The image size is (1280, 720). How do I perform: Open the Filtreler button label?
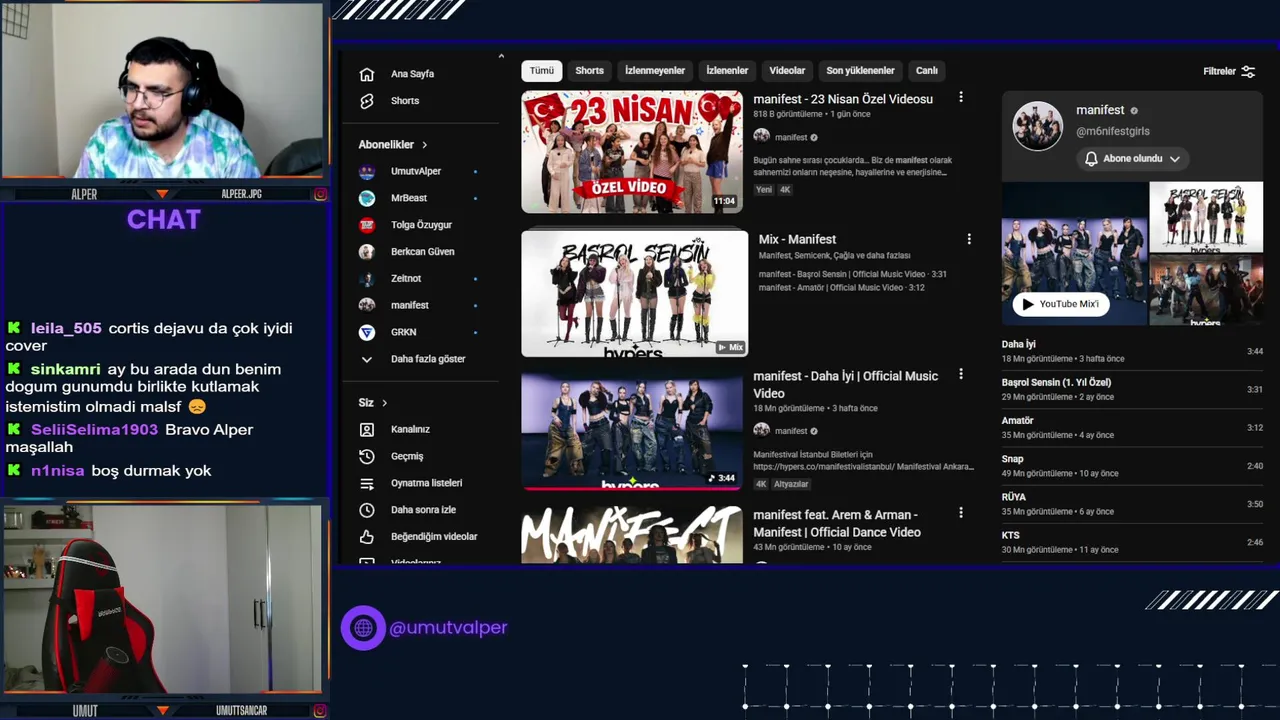(x=1219, y=72)
